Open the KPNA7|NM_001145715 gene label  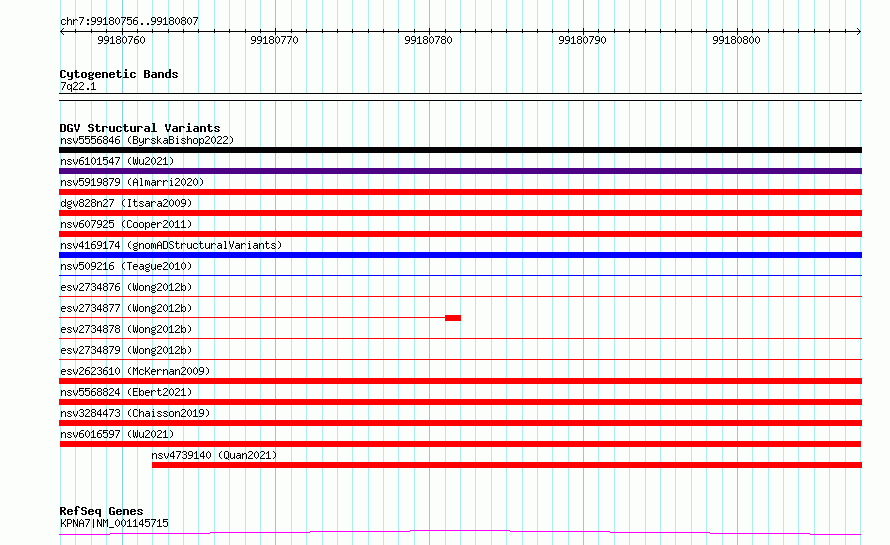(114, 523)
